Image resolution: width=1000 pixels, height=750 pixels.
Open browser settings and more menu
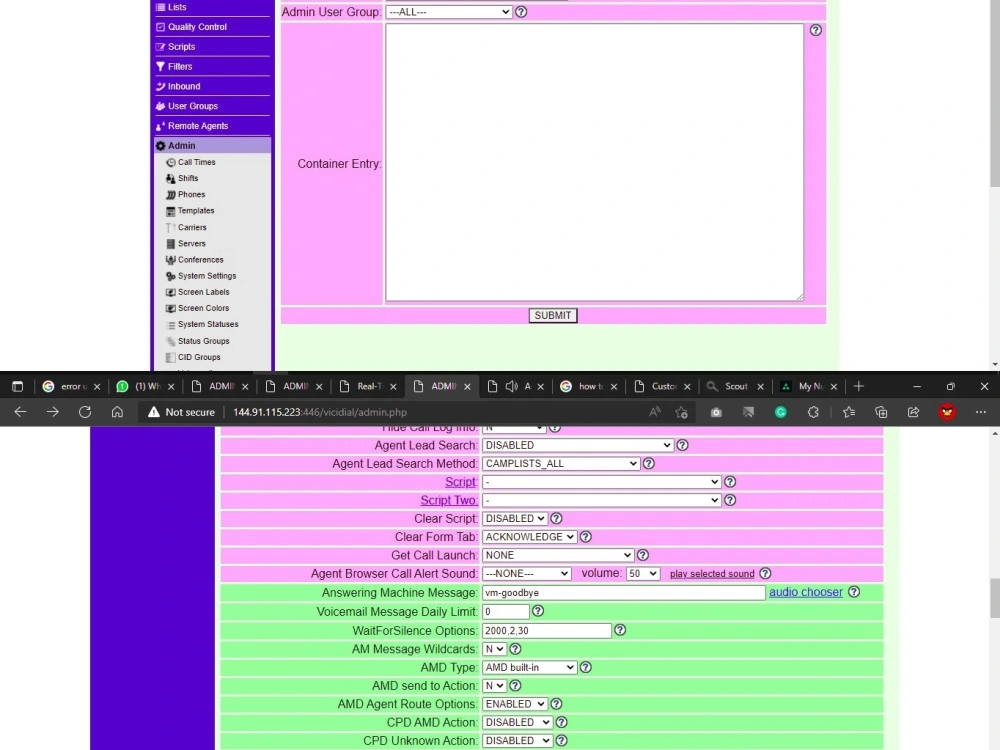pyautogui.click(x=981, y=412)
